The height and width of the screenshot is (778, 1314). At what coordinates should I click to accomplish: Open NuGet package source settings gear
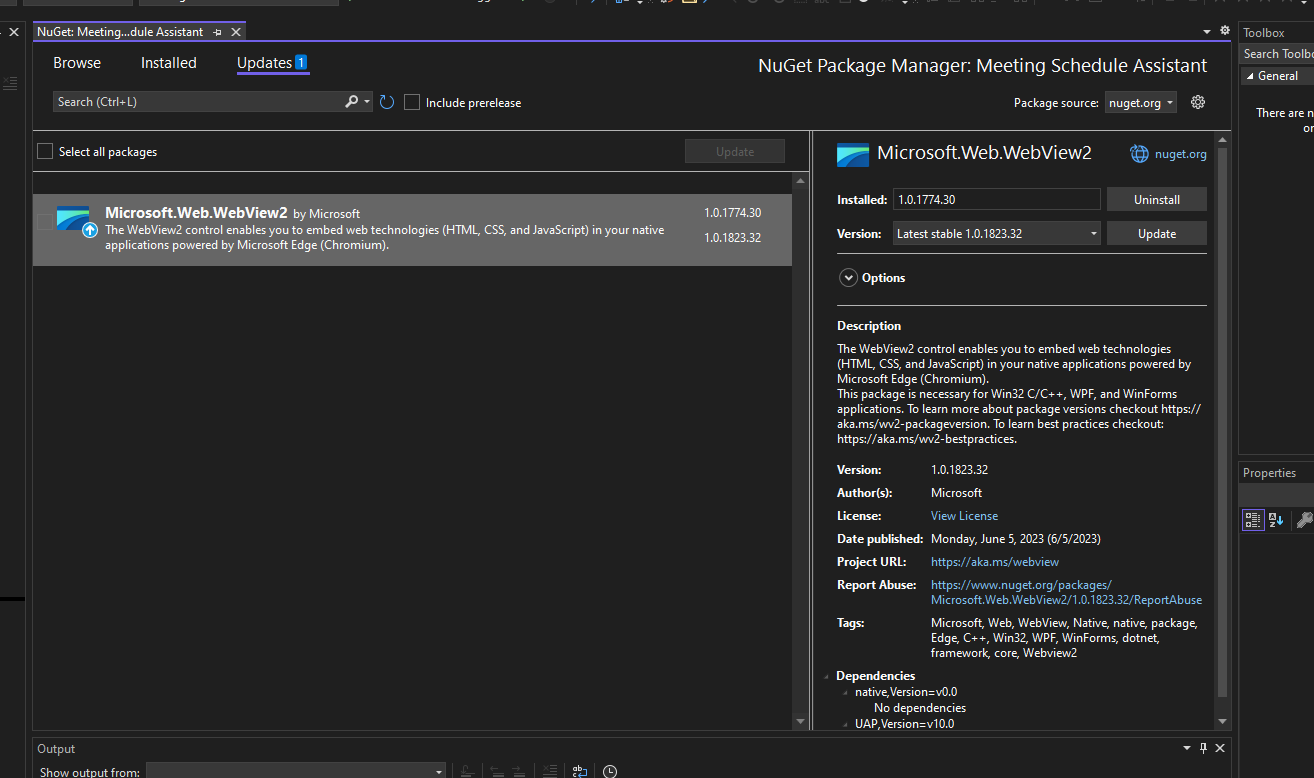(1197, 101)
